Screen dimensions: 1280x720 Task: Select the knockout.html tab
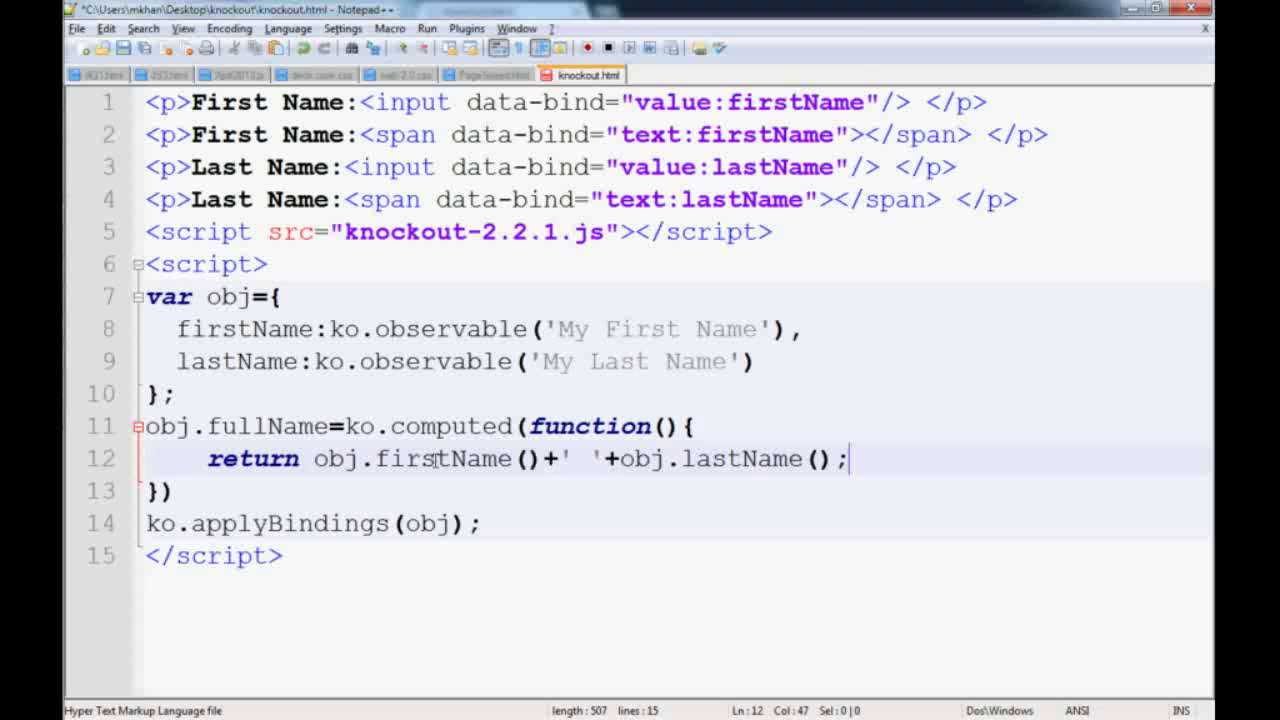pyautogui.click(x=582, y=75)
